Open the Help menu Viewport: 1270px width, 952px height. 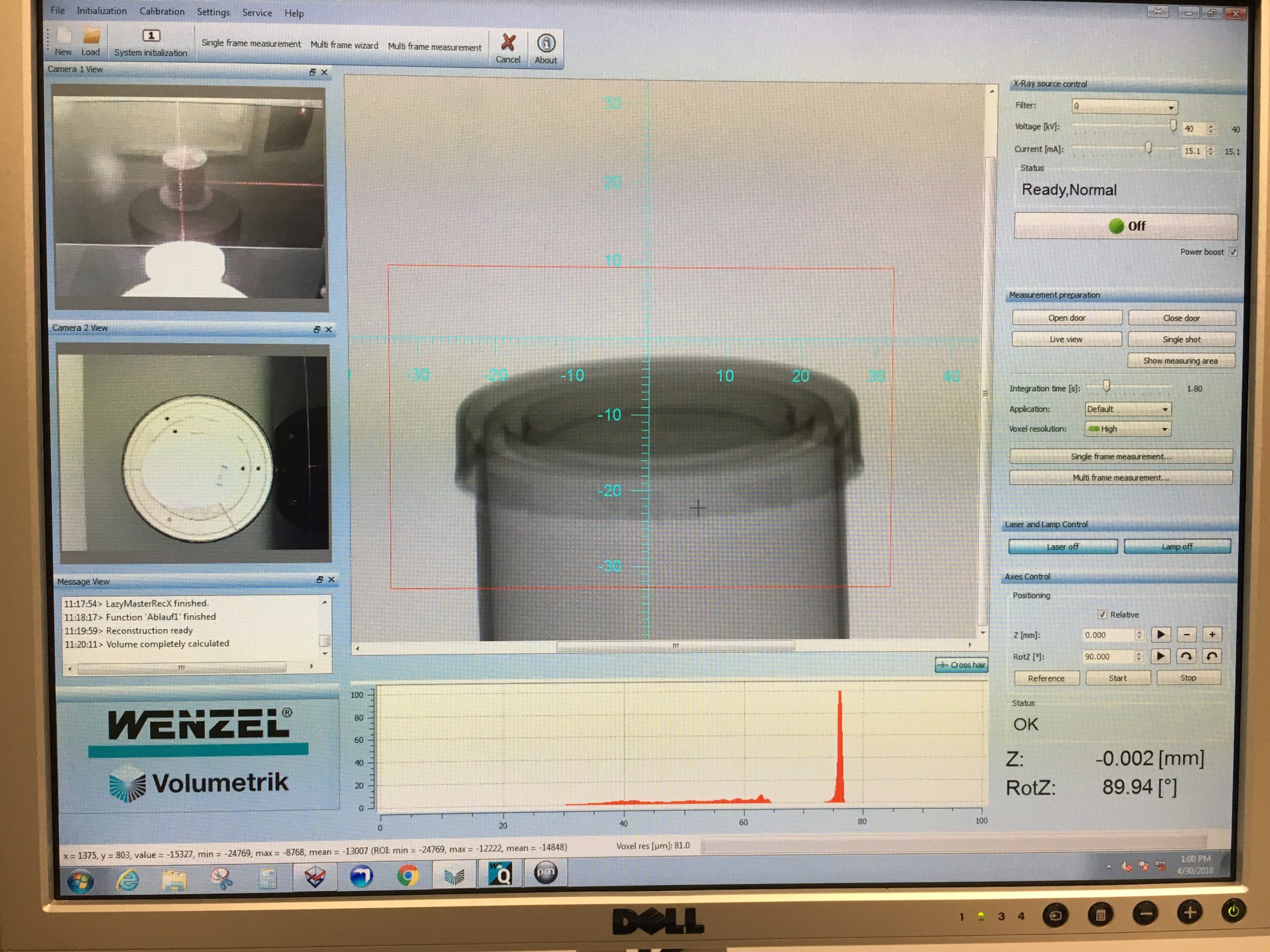pyautogui.click(x=294, y=13)
